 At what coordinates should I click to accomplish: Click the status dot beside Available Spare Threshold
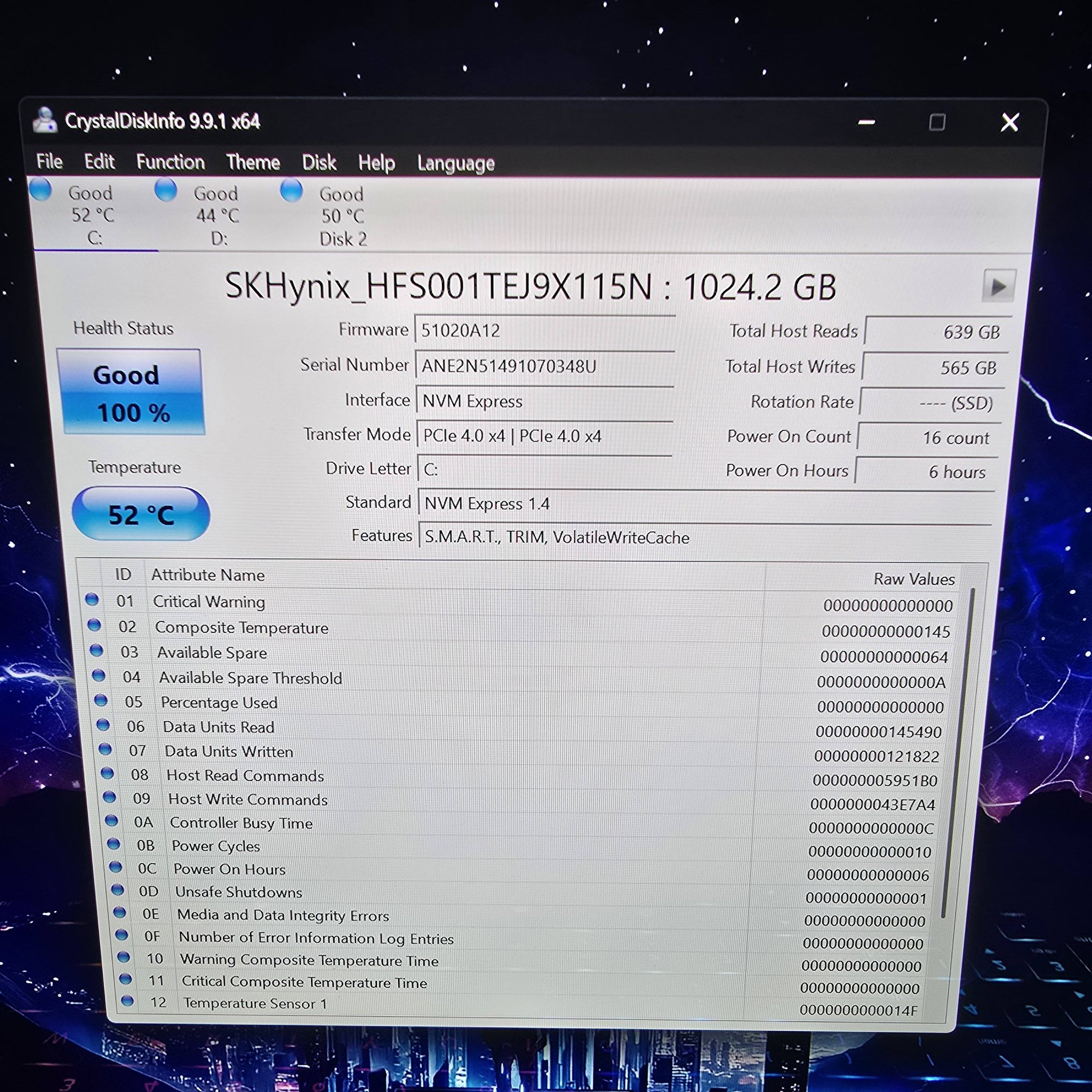coord(98,675)
